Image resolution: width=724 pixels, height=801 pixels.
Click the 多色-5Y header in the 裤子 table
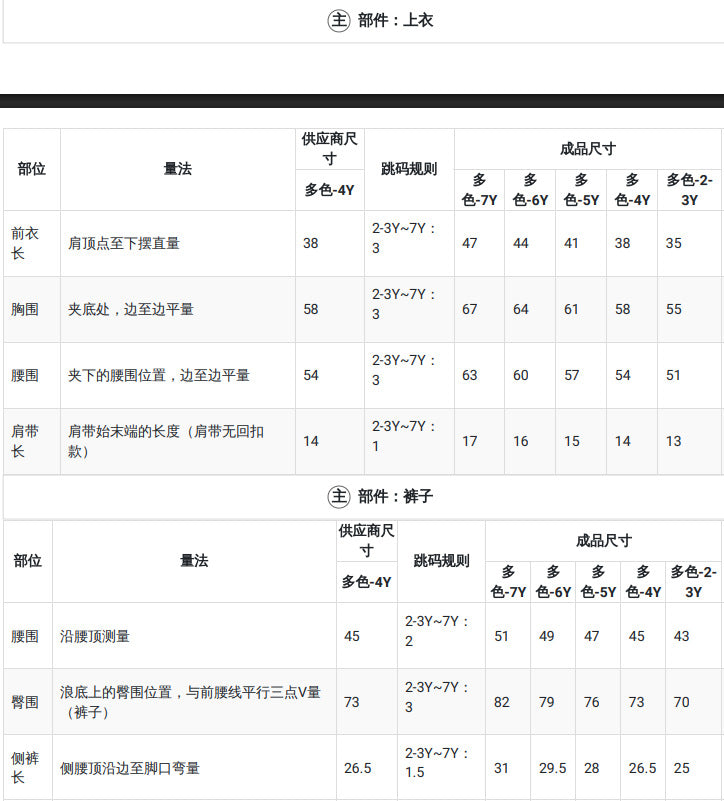(598, 582)
